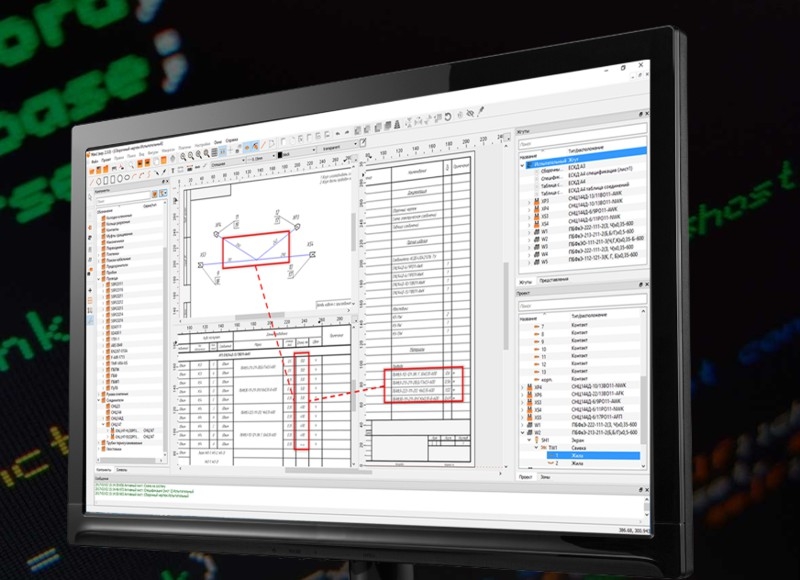Open the line thickness dropdown
This screenshot has width=800, height=580.
click(x=261, y=158)
